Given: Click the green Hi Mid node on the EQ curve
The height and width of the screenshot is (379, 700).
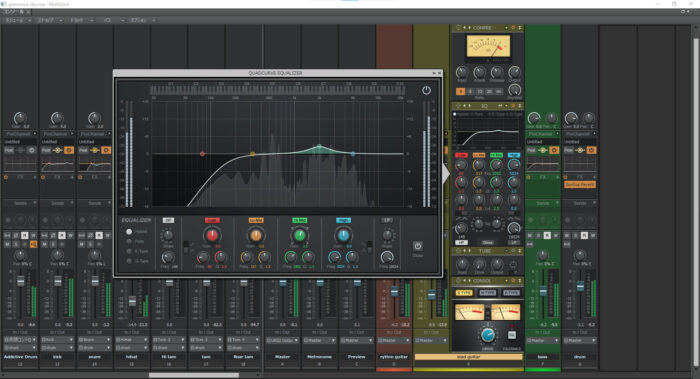Looking at the screenshot, I should [319, 146].
